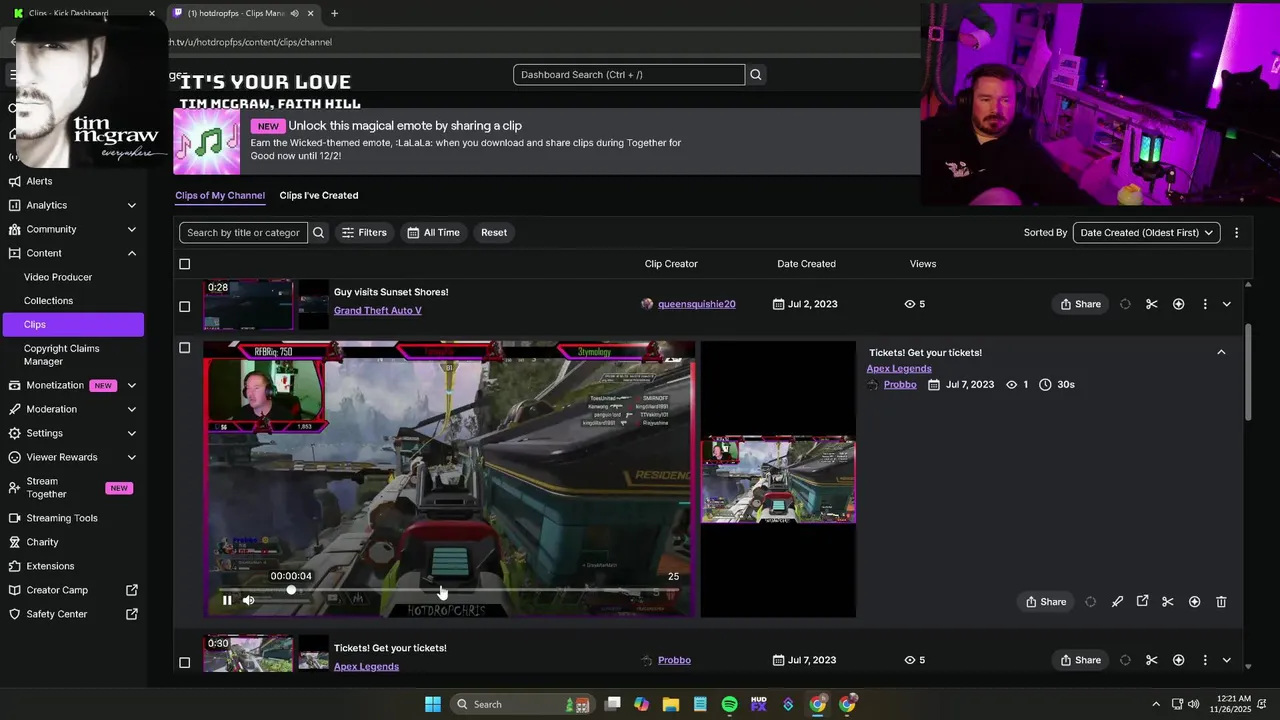
Task: Share the expanded Tickets clip
Action: [1046, 601]
